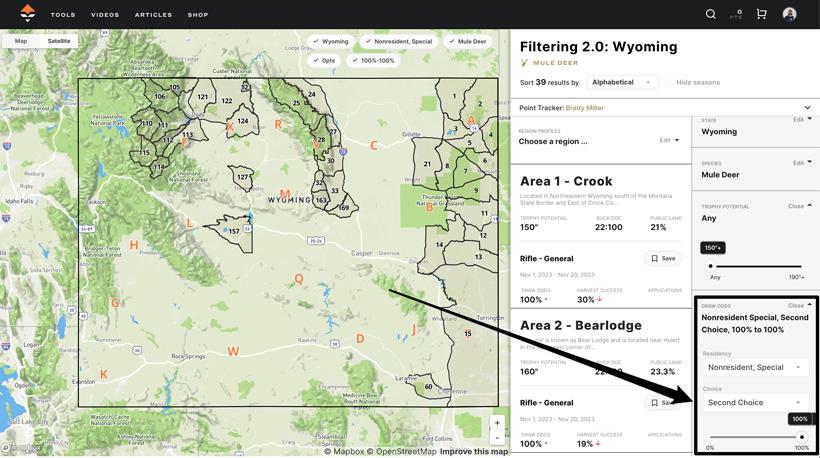The width and height of the screenshot is (820, 458).
Task: Click Area 2 public land 23.3% value
Action: [663, 371]
